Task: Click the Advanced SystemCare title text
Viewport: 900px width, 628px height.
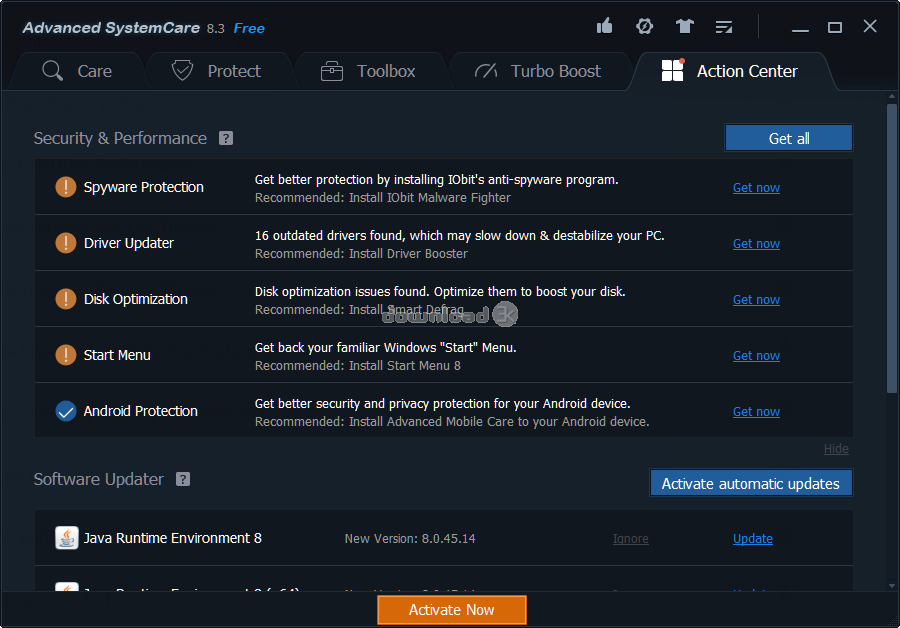Action: point(111,28)
